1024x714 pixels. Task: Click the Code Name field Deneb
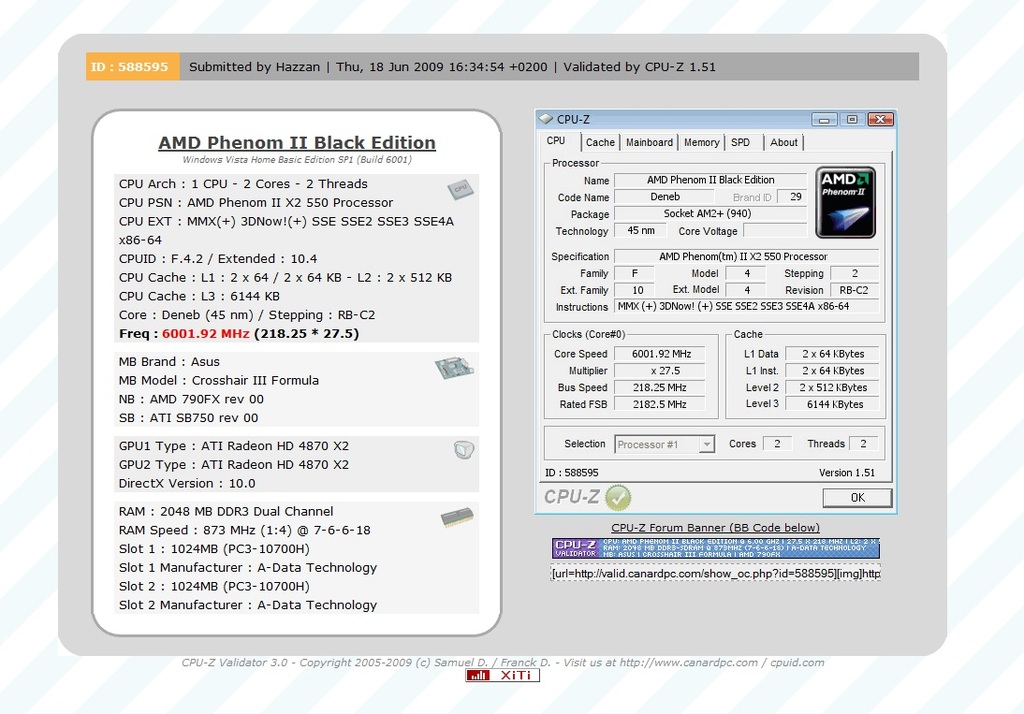(x=664, y=197)
